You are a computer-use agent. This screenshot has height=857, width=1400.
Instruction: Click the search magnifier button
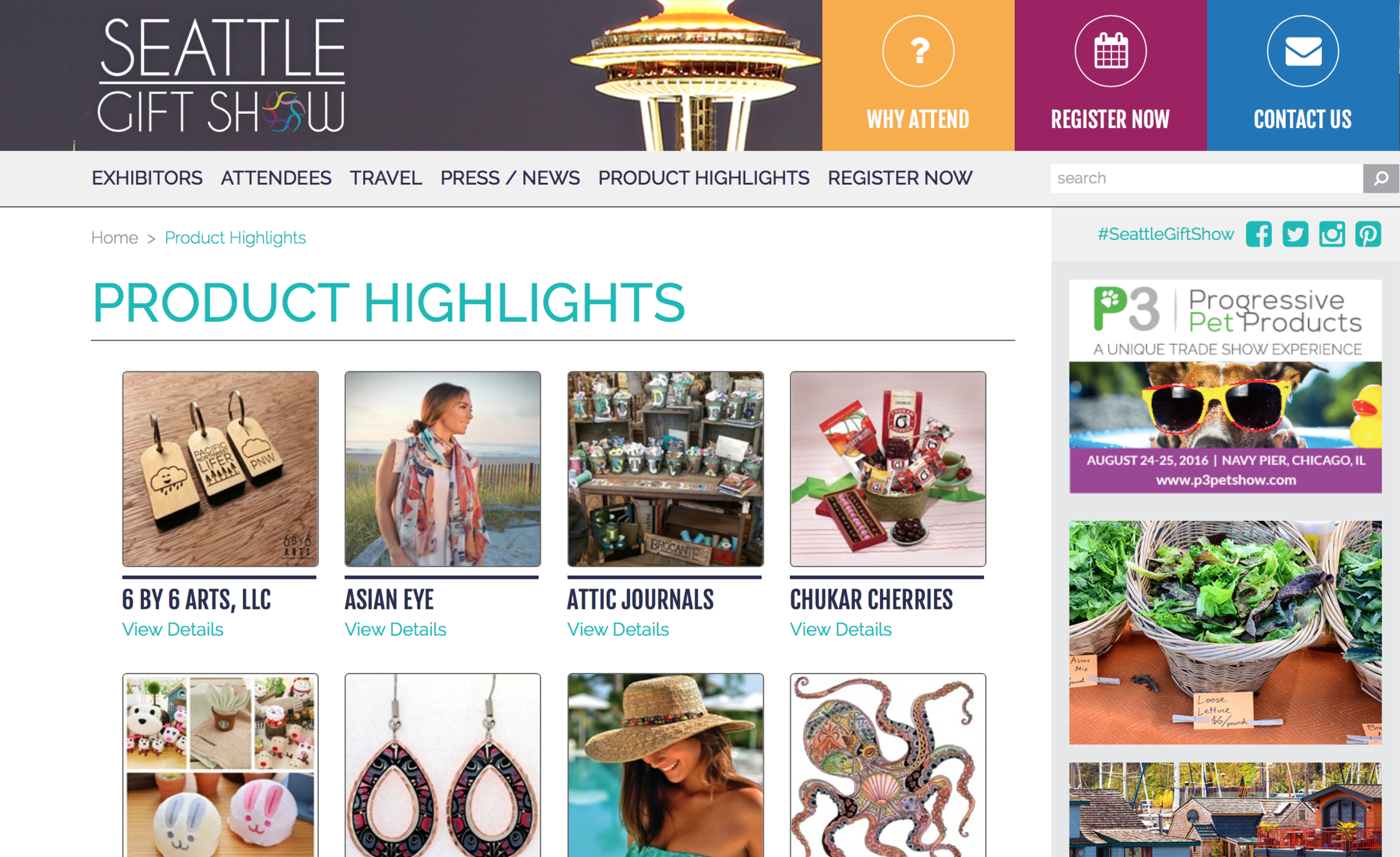pos(1381,179)
